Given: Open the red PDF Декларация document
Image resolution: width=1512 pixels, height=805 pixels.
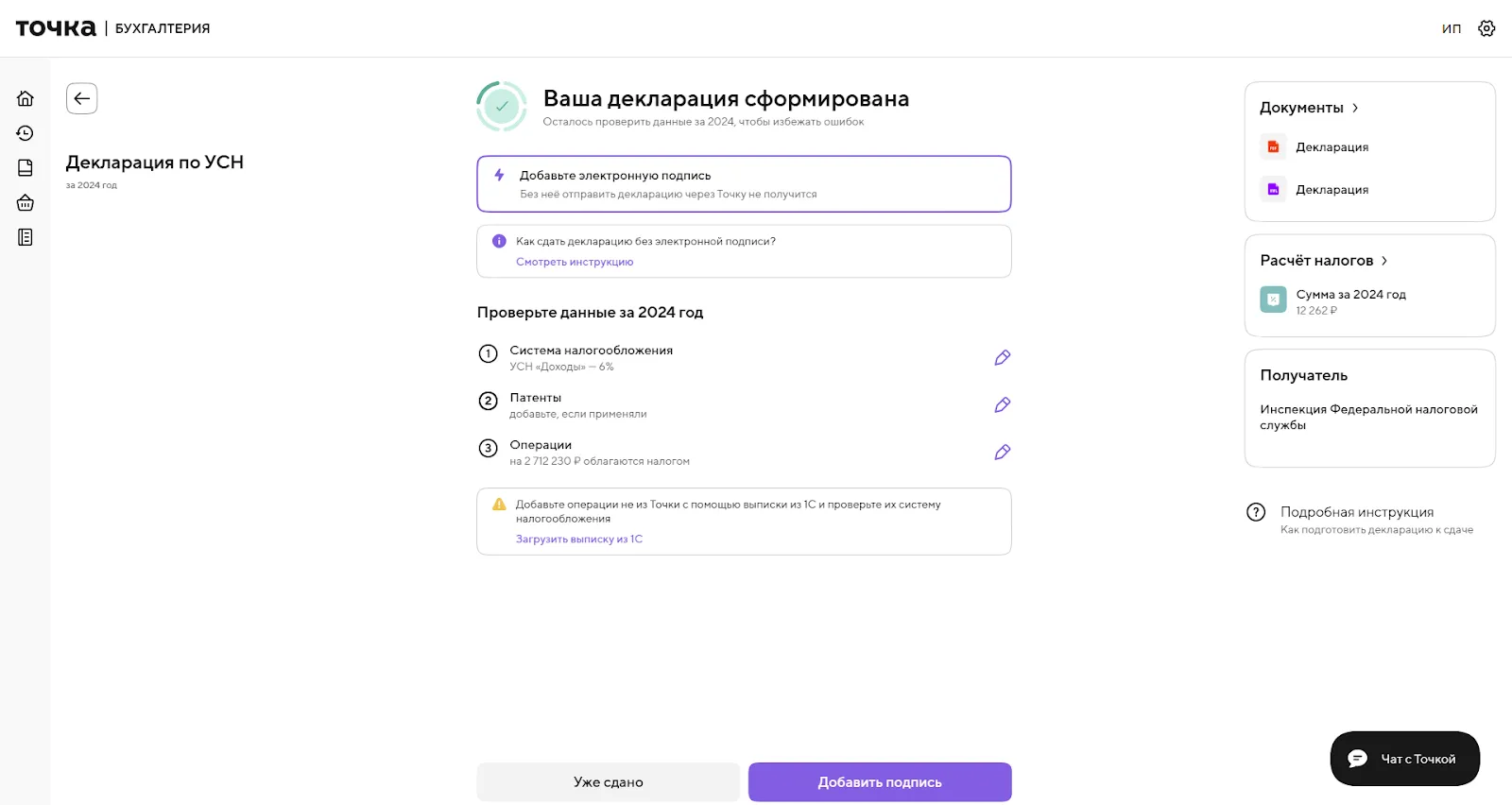Looking at the screenshot, I should [1331, 147].
